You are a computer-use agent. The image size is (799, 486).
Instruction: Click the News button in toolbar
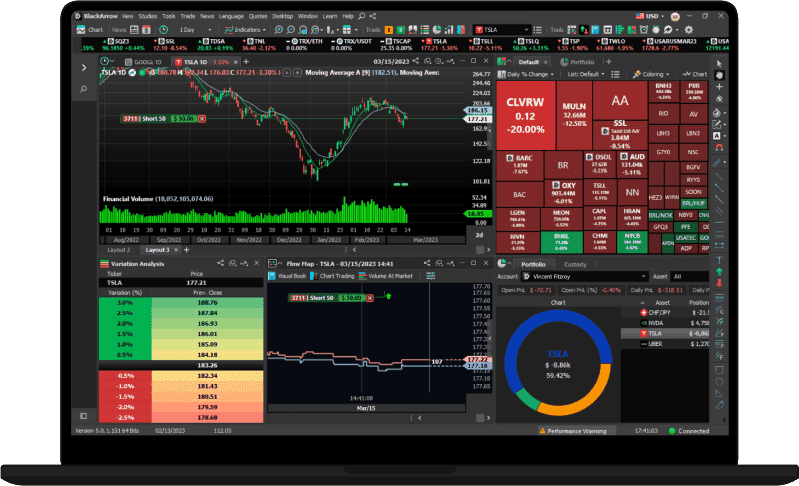(x=119, y=30)
